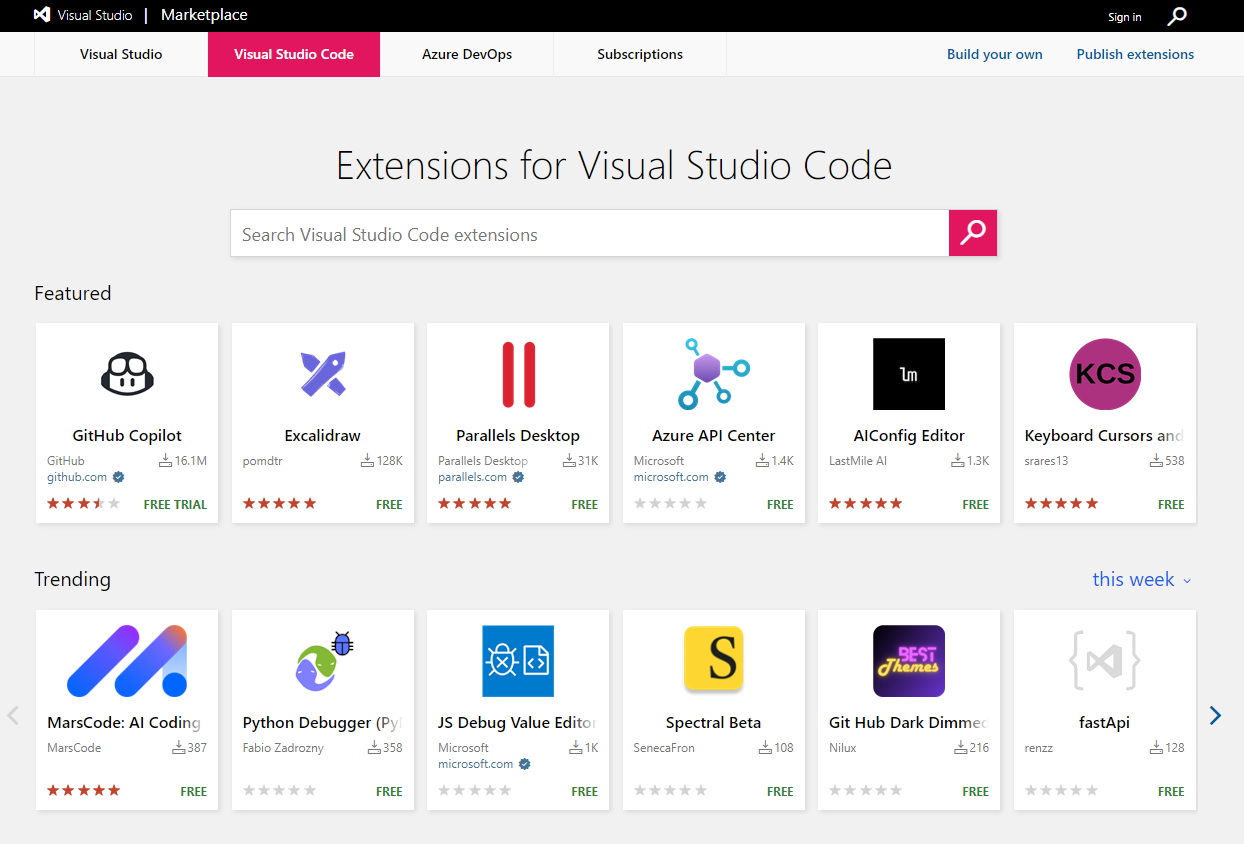Viewport: 1244px width, 844px height.
Task: Open the header search magnifier icon
Action: click(x=1178, y=16)
